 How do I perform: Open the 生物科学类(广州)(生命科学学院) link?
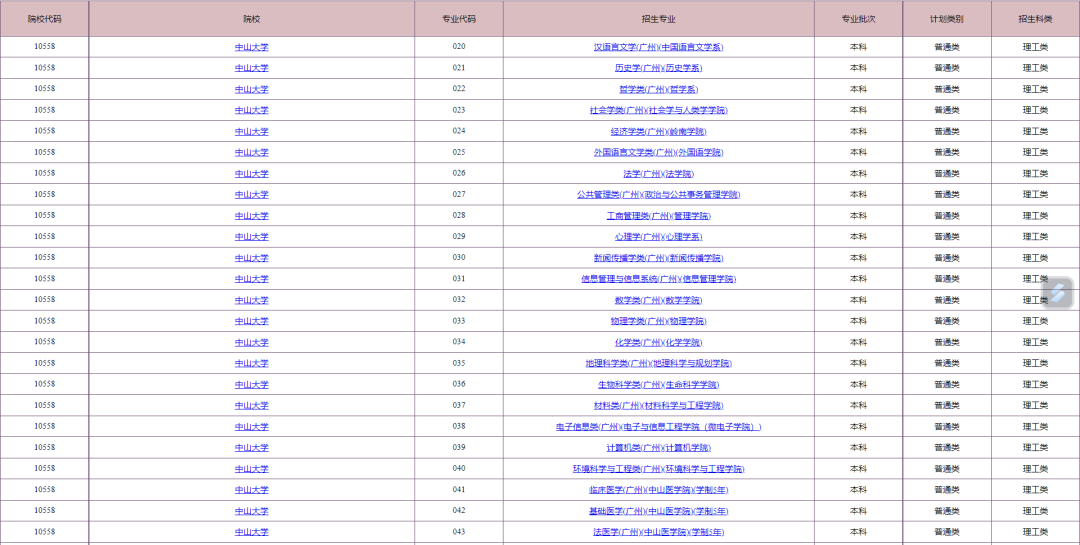coord(658,384)
